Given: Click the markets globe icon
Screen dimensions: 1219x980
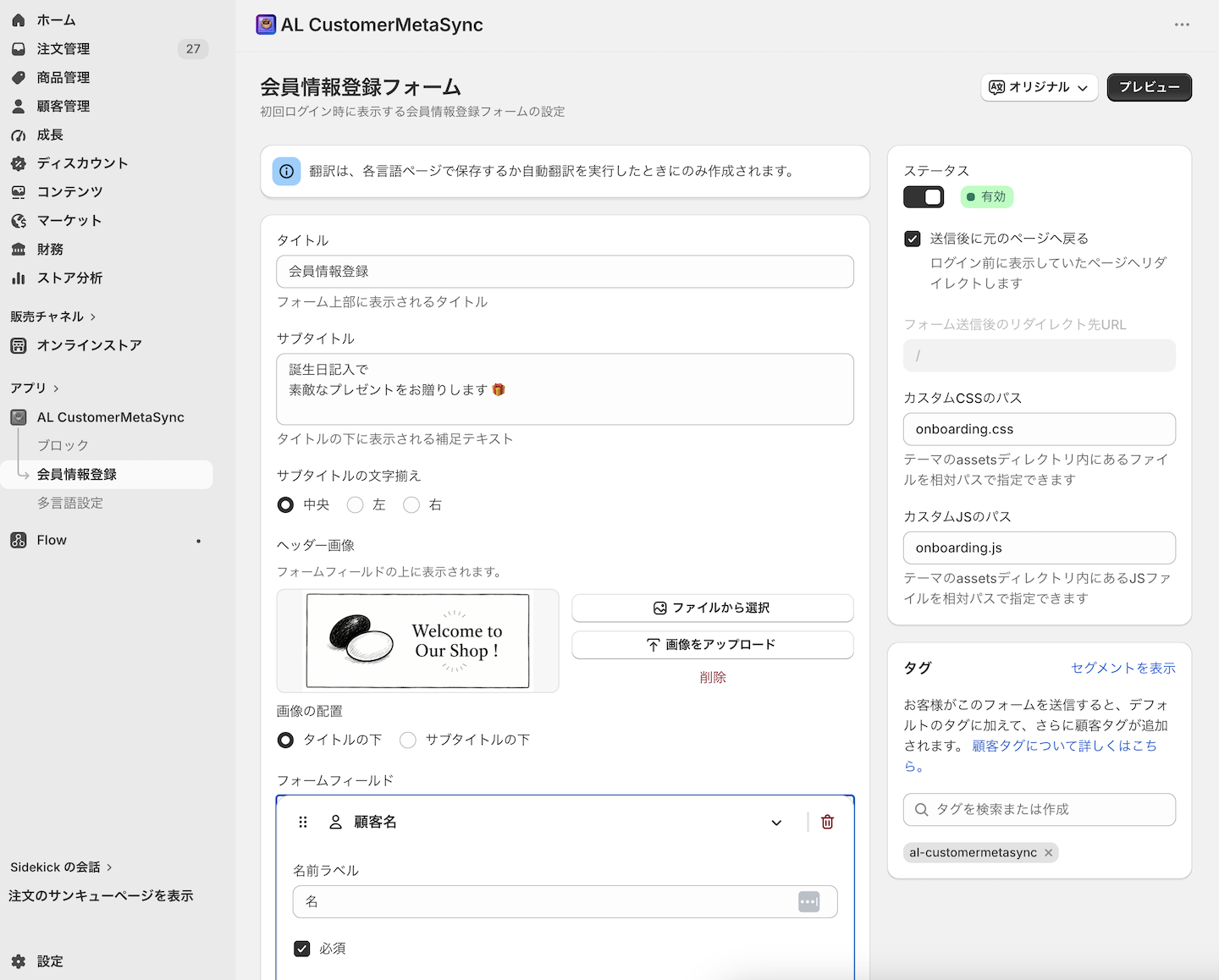Looking at the screenshot, I should point(19,221).
